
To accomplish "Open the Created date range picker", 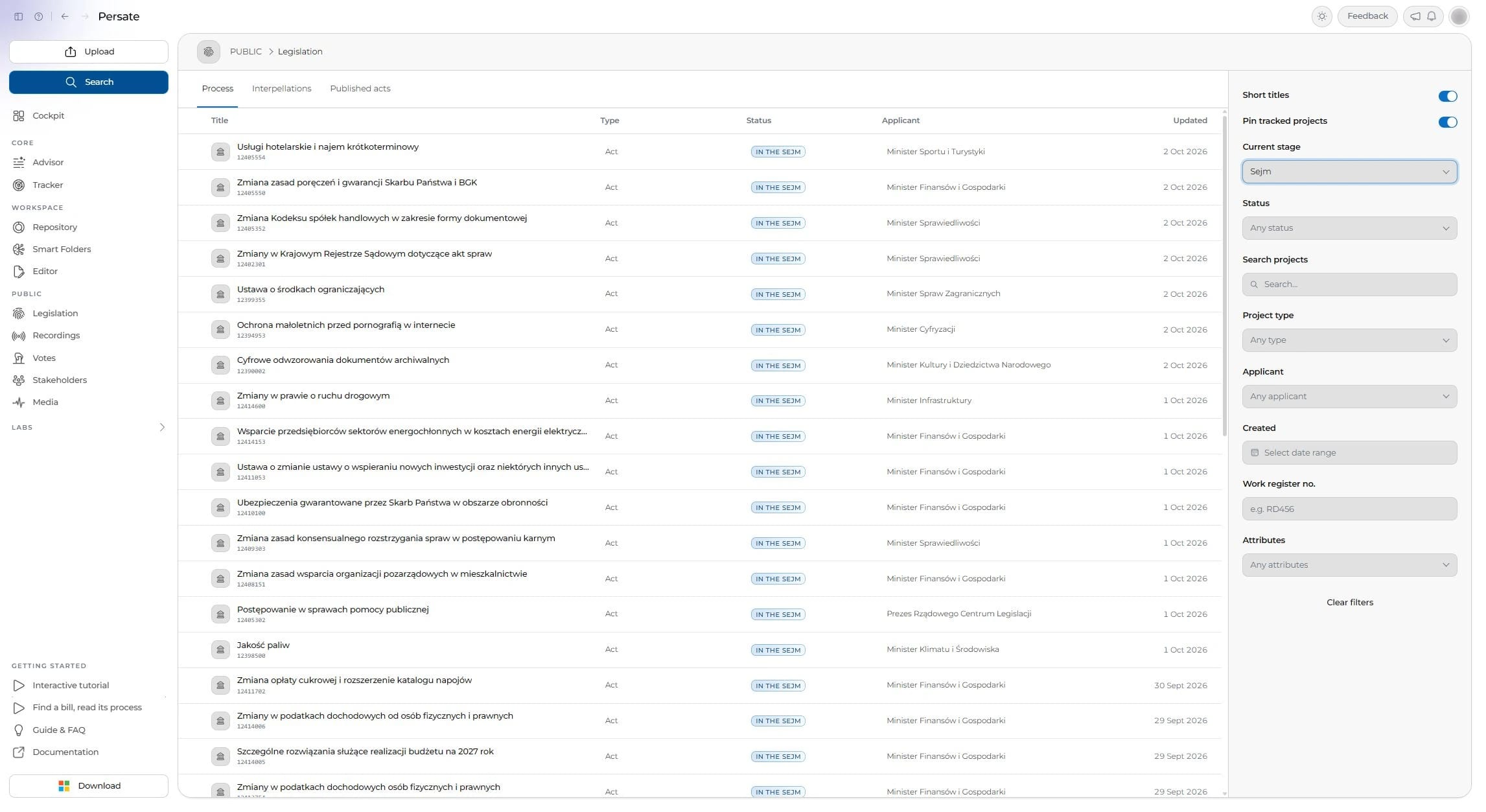I will pos(1349,453).
